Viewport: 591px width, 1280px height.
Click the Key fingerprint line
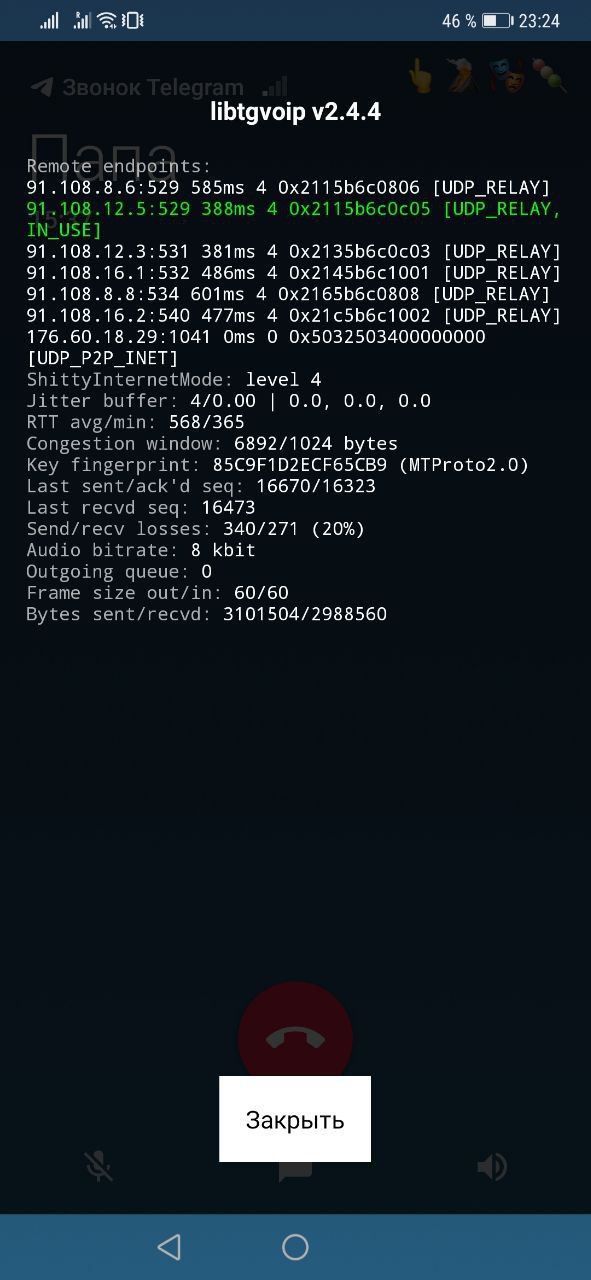[277, 464]
